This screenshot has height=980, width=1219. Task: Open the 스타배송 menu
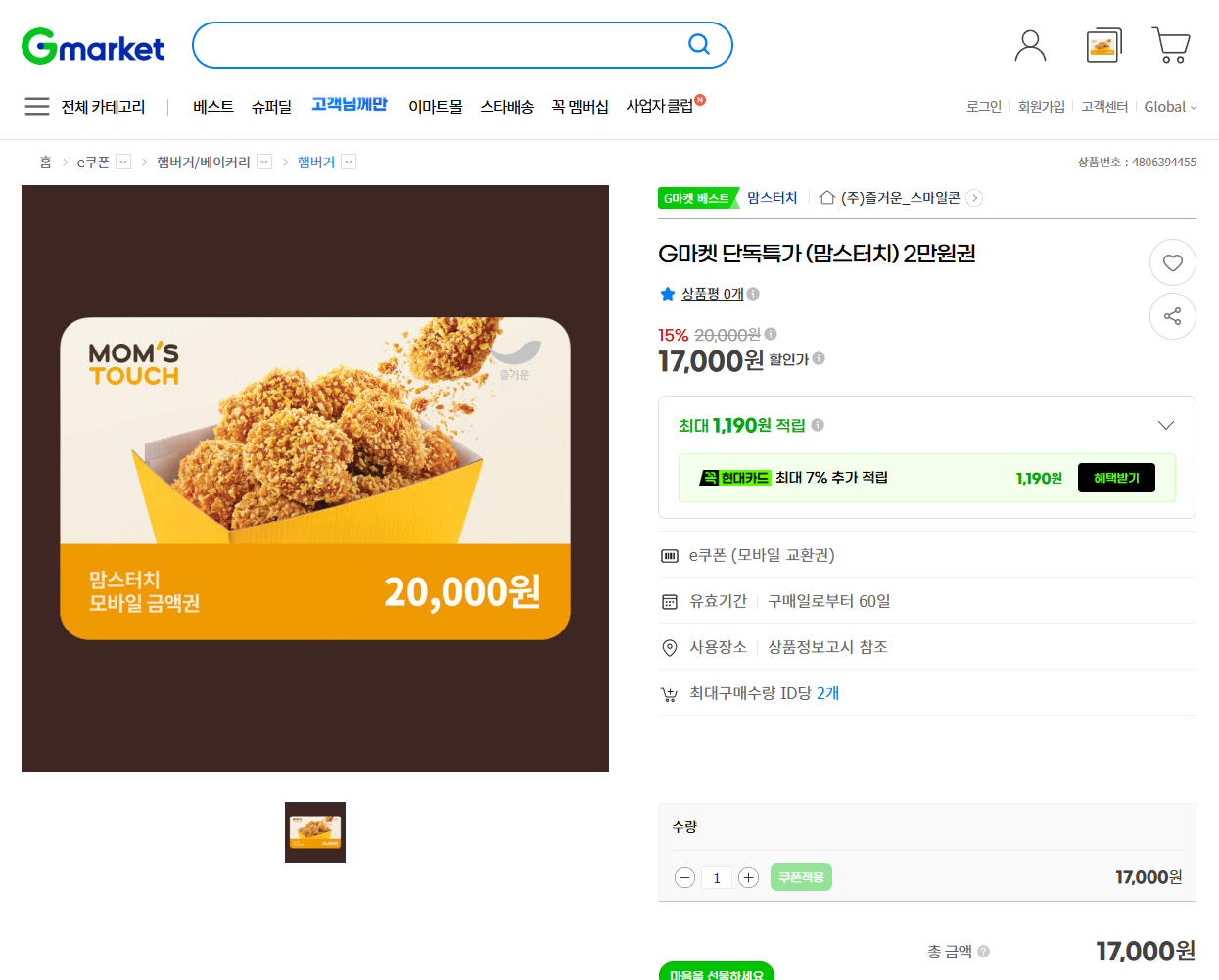coord(507,106)
